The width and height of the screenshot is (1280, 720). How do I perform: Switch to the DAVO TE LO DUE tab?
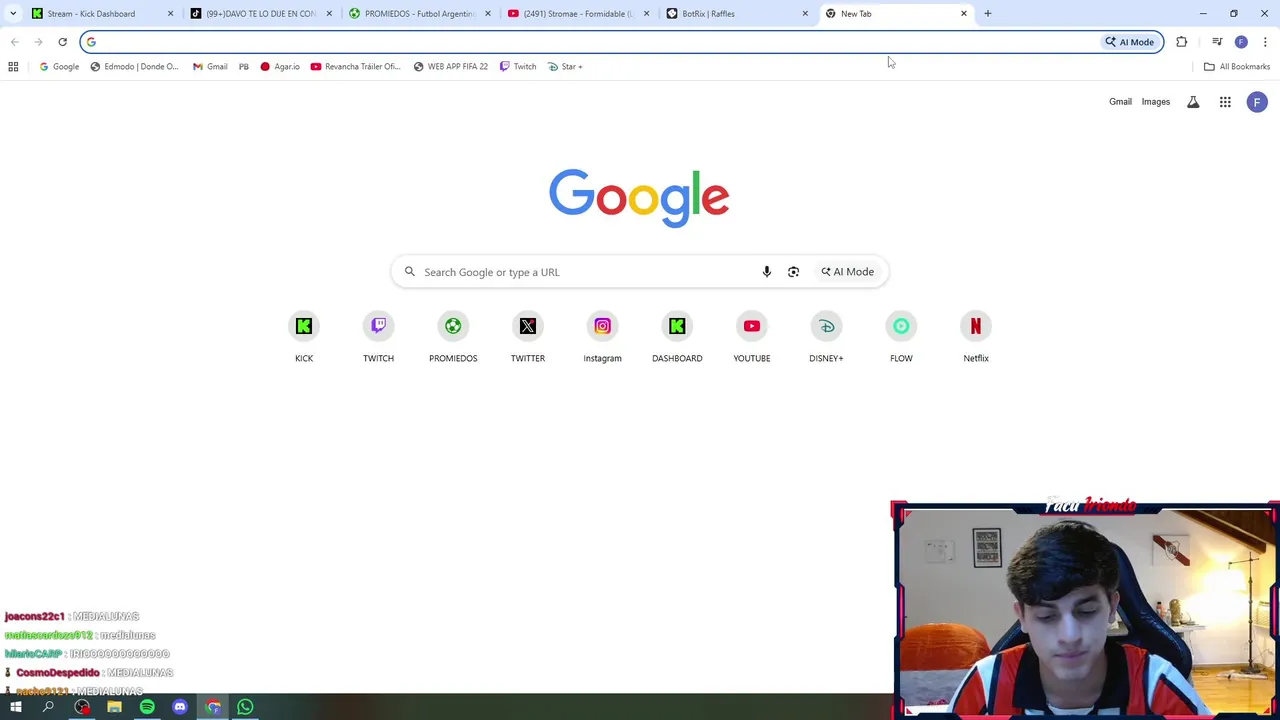point(260,14)
